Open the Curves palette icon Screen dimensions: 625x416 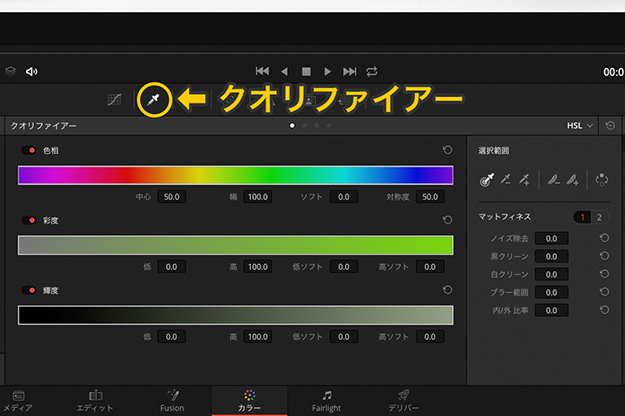click(x=115, y=99)
